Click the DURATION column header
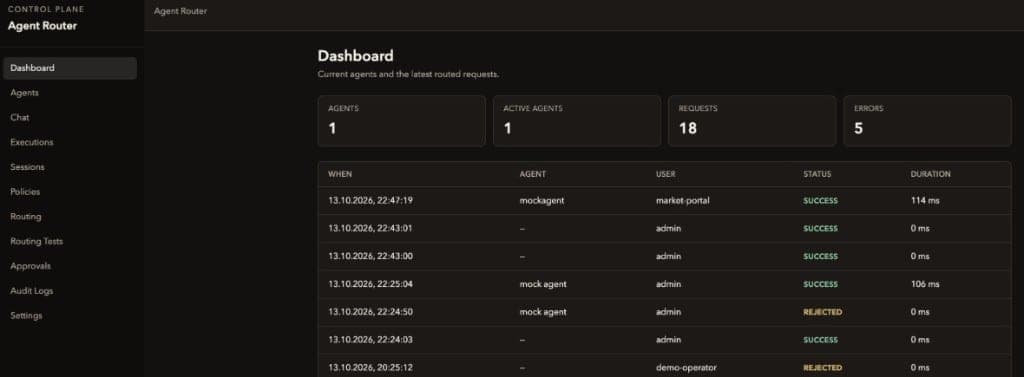 tap(931, 174)
